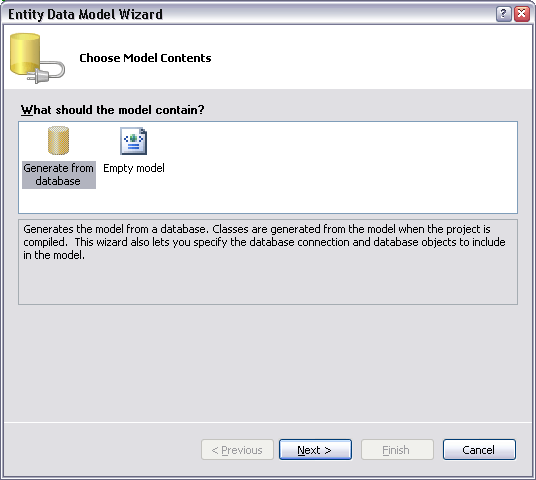This screenshot has width=536, height=480.
Task: Click the What should the model contain label
Action: 112,110
